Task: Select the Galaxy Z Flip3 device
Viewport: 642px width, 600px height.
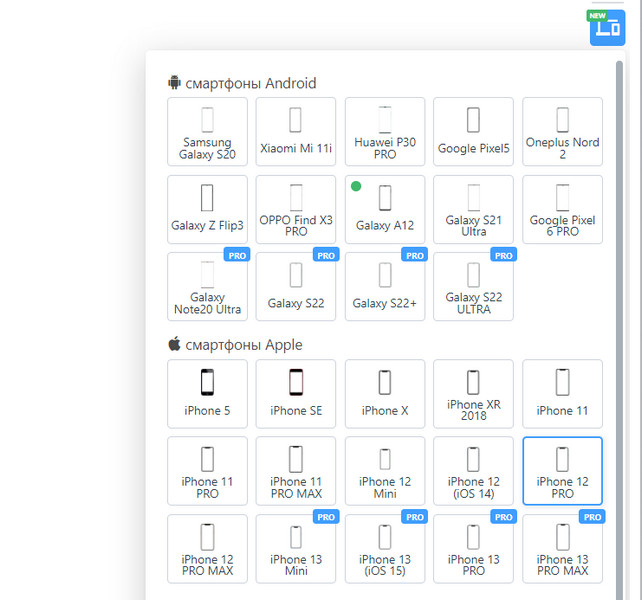Action: 207,209
